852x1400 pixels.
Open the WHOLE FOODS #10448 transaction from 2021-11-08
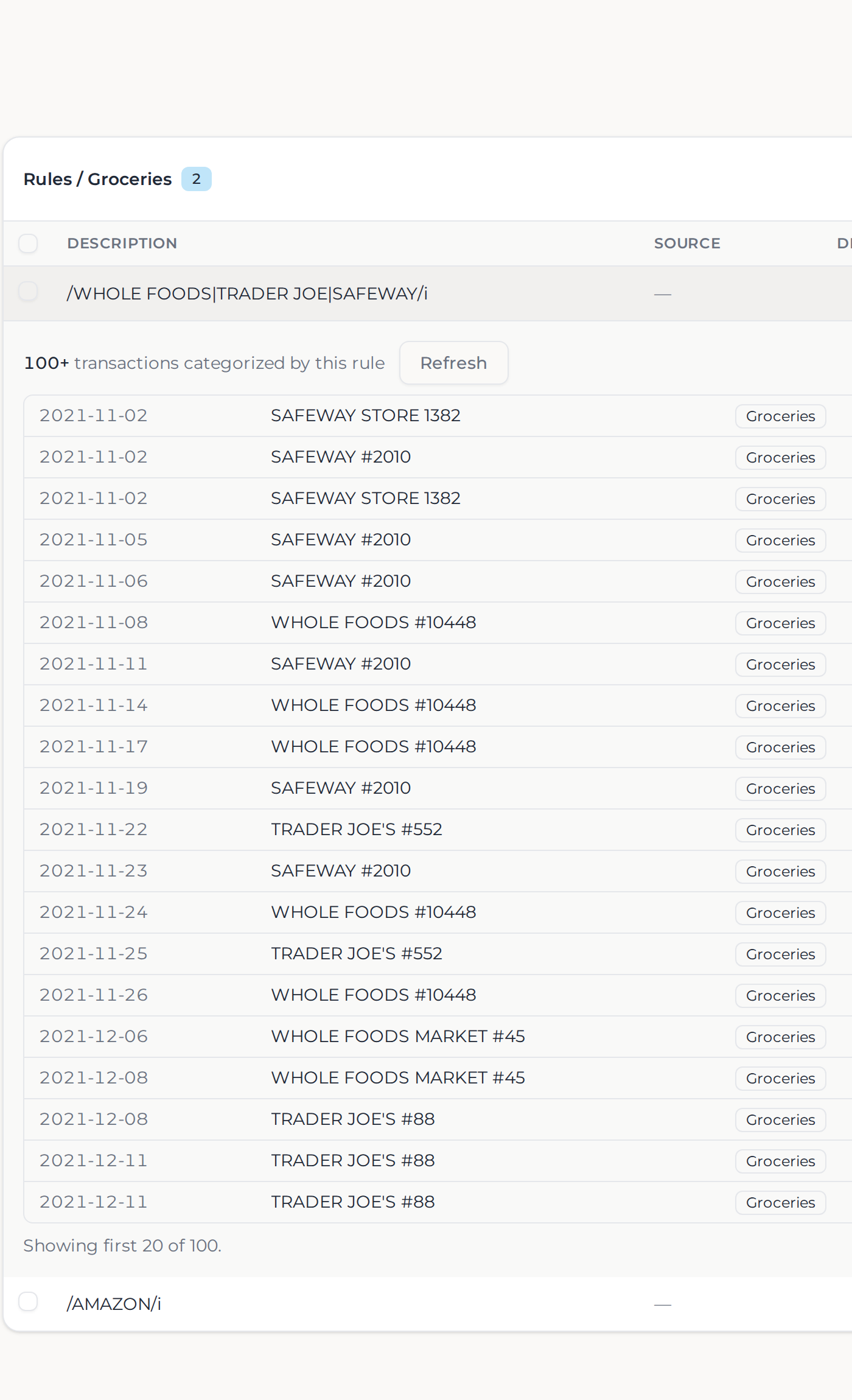(374, 622)
